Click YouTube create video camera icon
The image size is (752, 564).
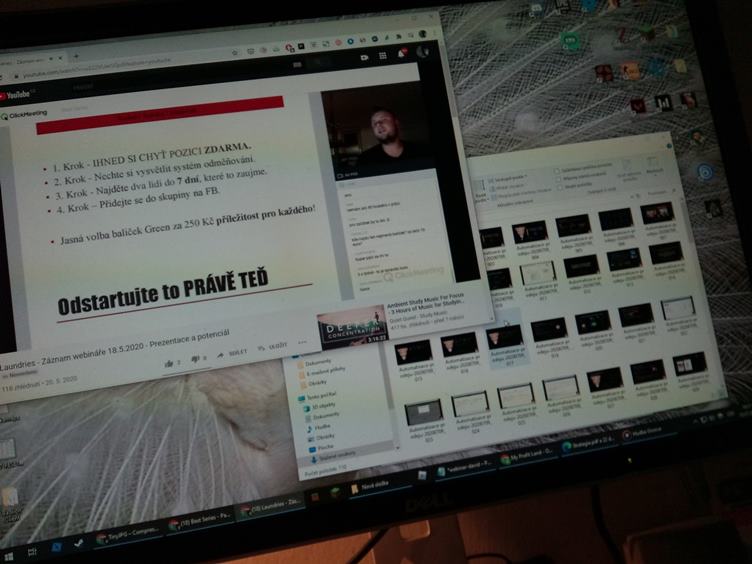click(x=364, y=57)
